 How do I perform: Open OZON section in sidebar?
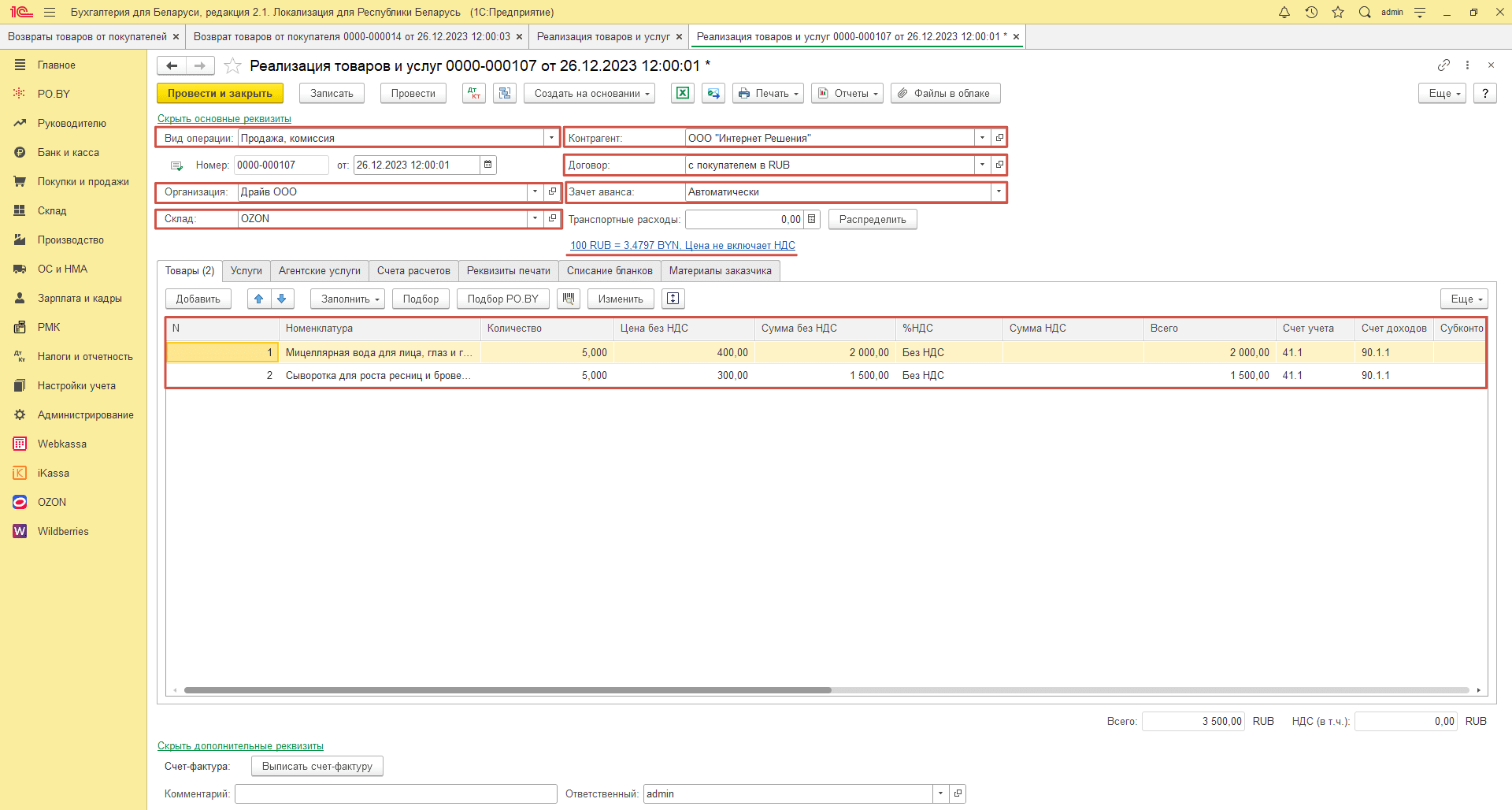coord(52,502)
